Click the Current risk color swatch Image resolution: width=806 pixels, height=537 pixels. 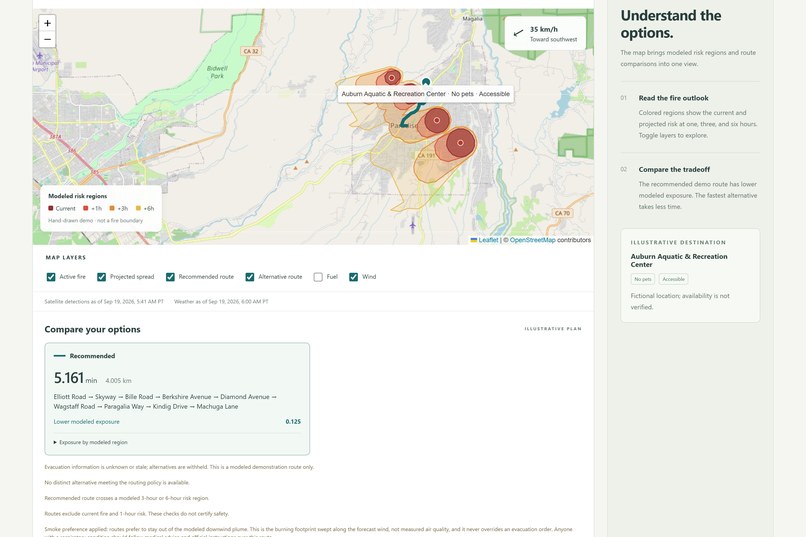coord(51,209)
